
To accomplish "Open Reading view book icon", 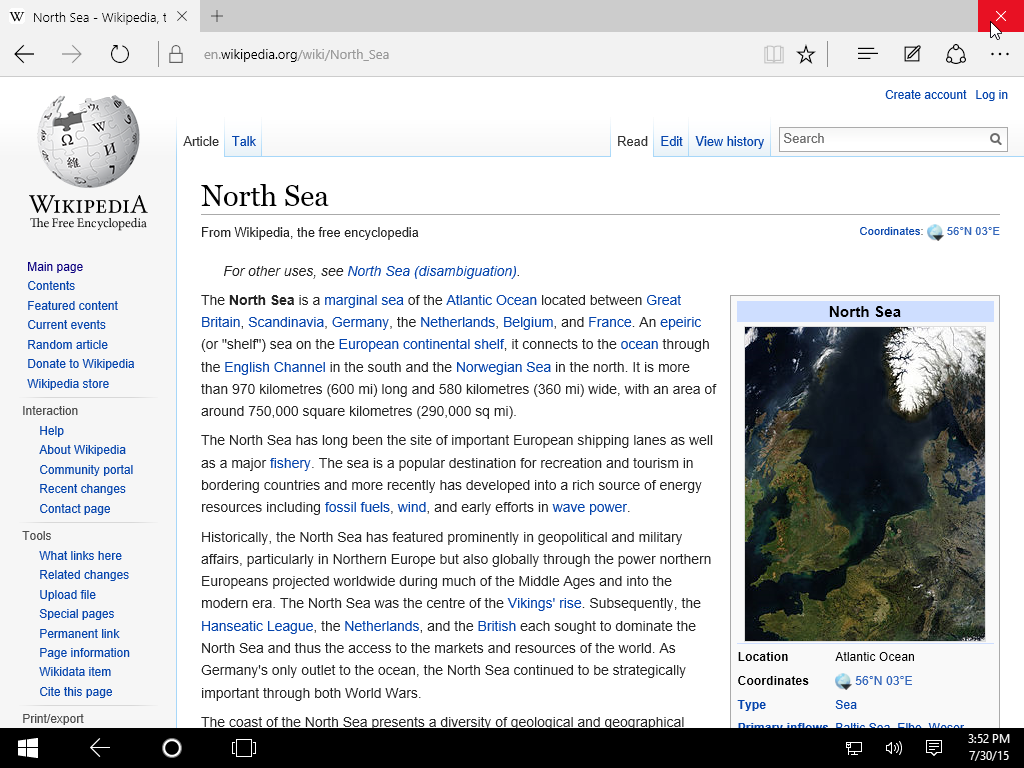I will [x=773, y=54].
